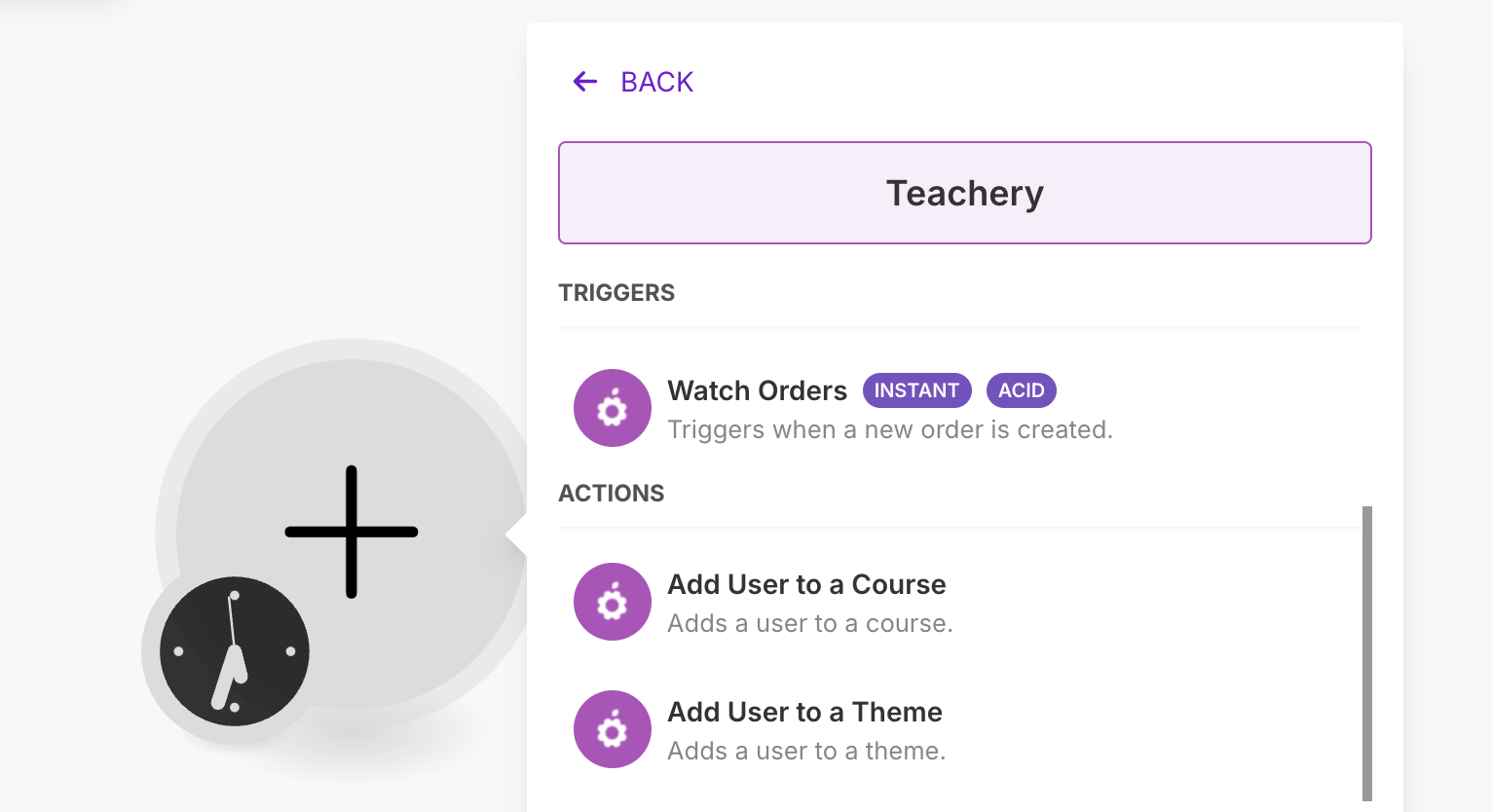
Task: Click 'Adds a user to a course' description
Action: click(810, 623)
